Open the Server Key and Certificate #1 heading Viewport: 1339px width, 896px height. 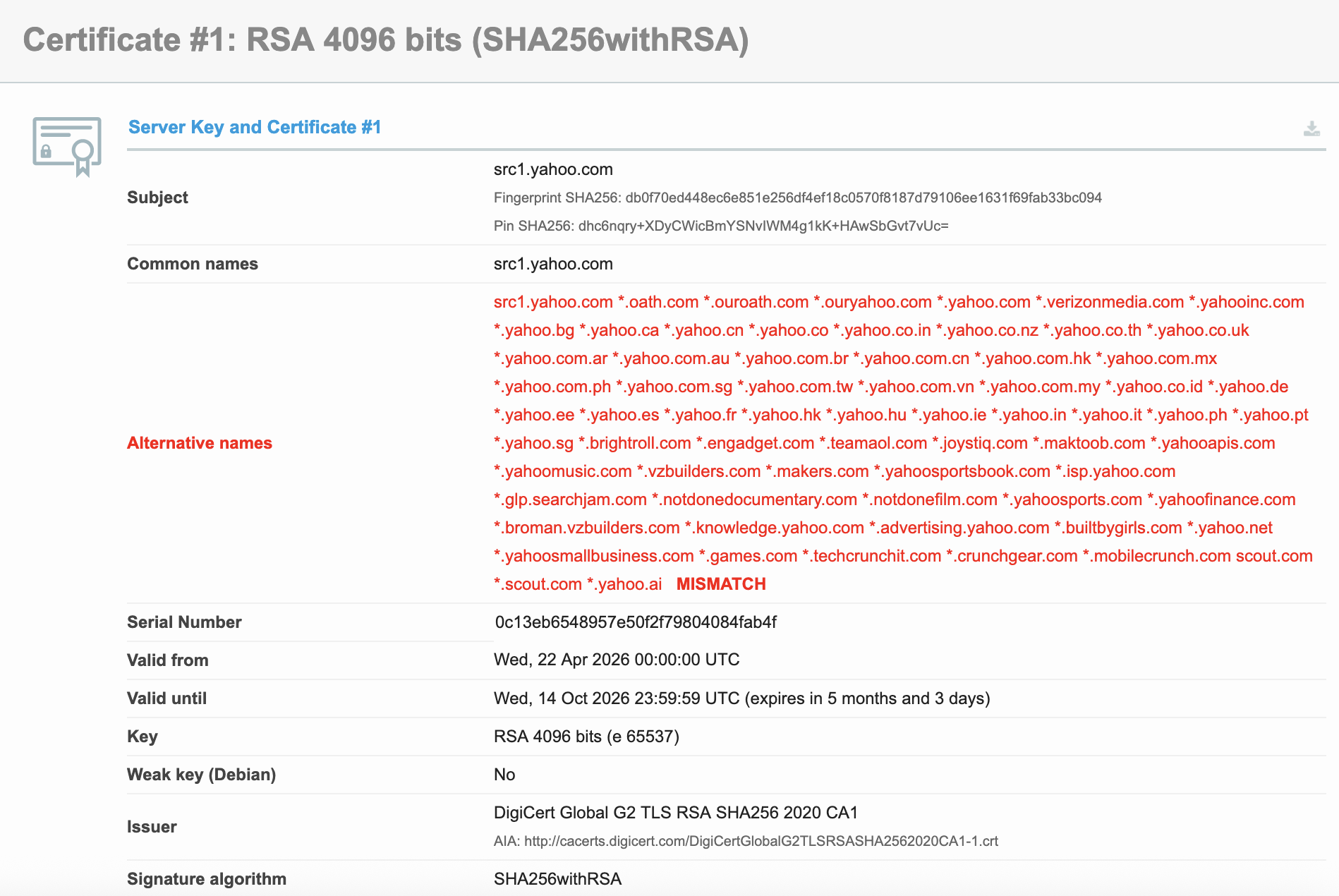255,127
